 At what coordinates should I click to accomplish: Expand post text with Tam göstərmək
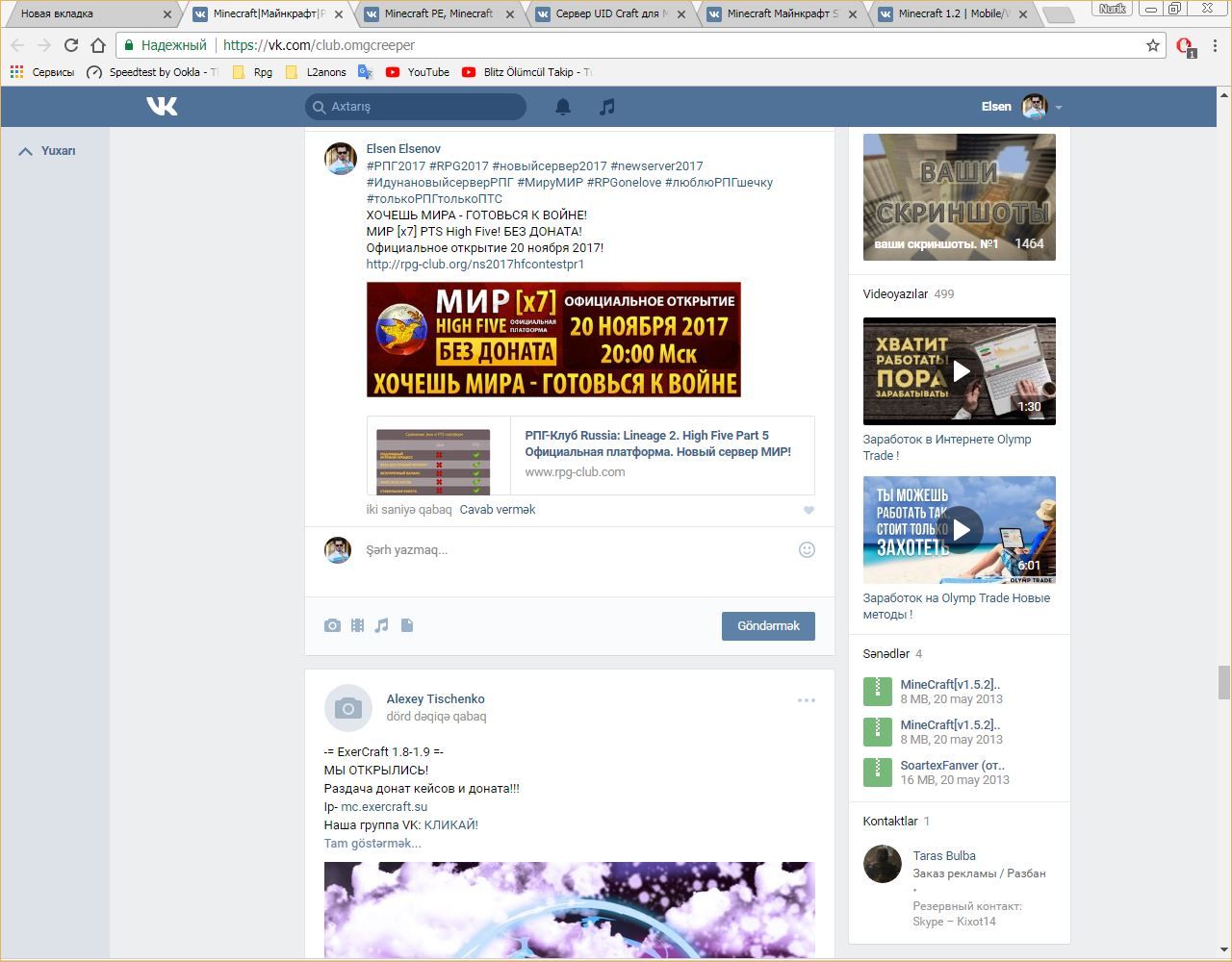coord(372,843)
